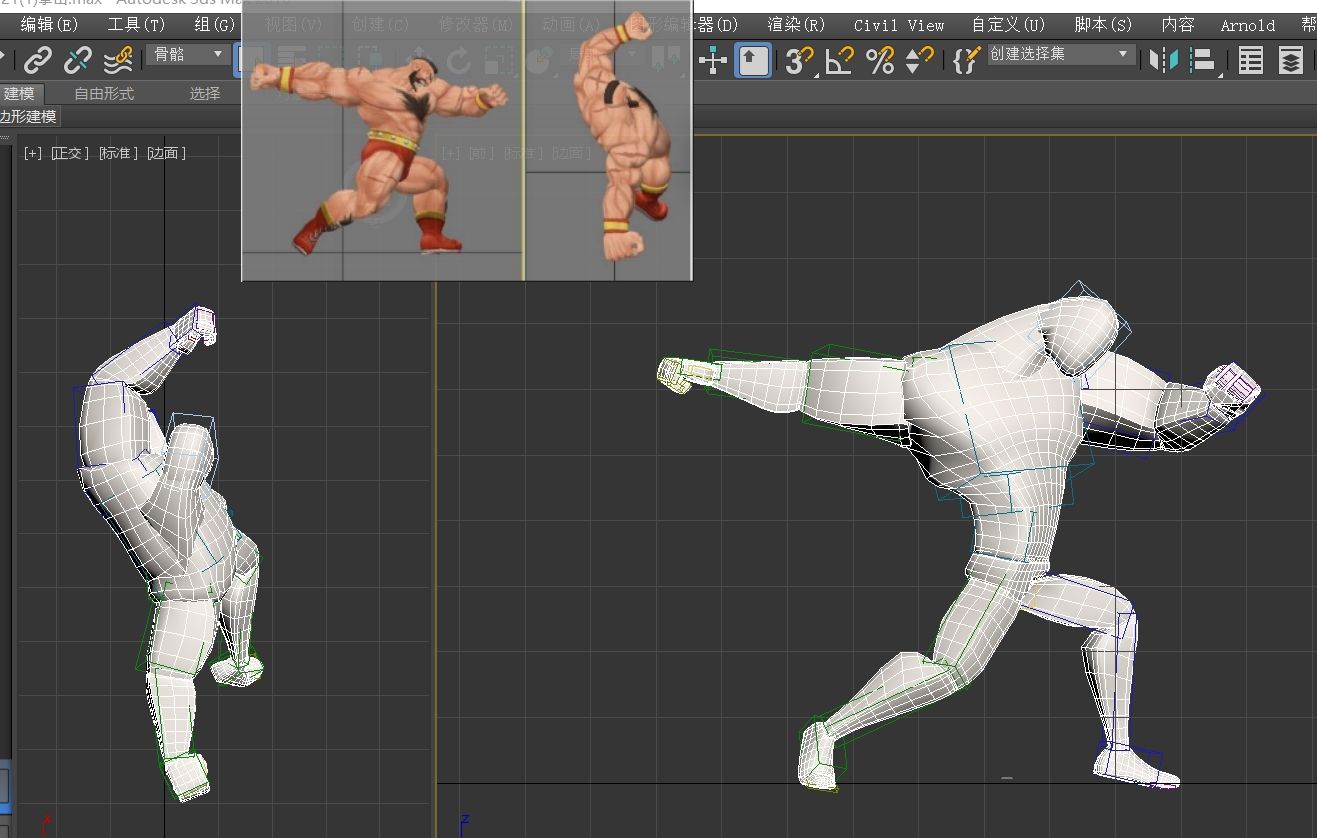This screenshot has width=1317, height=838.
Task: Click the Mirror tool icon
Action: pyautogui.click(x=1163, y=61)
